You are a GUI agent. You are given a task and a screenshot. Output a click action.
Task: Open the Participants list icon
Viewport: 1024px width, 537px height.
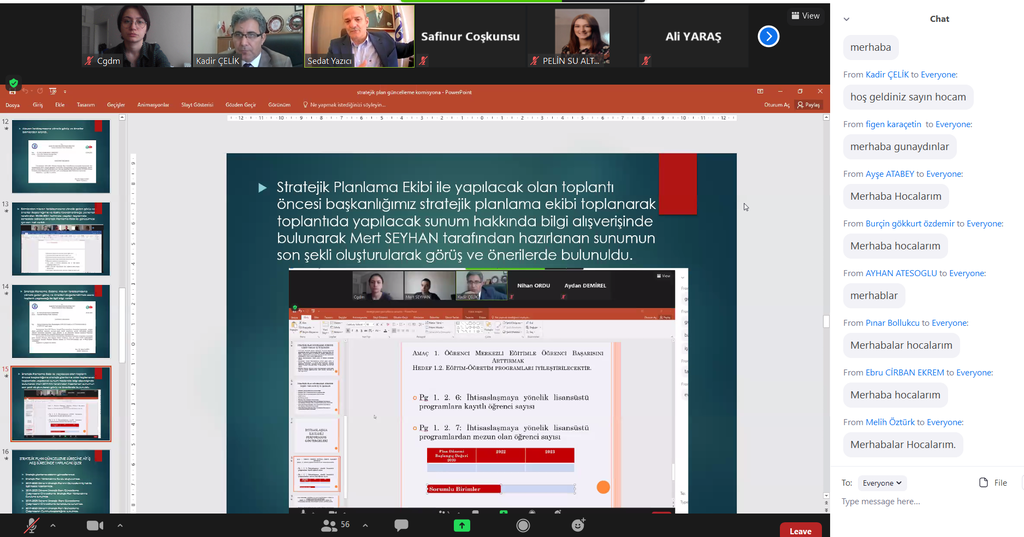(329, 525)
